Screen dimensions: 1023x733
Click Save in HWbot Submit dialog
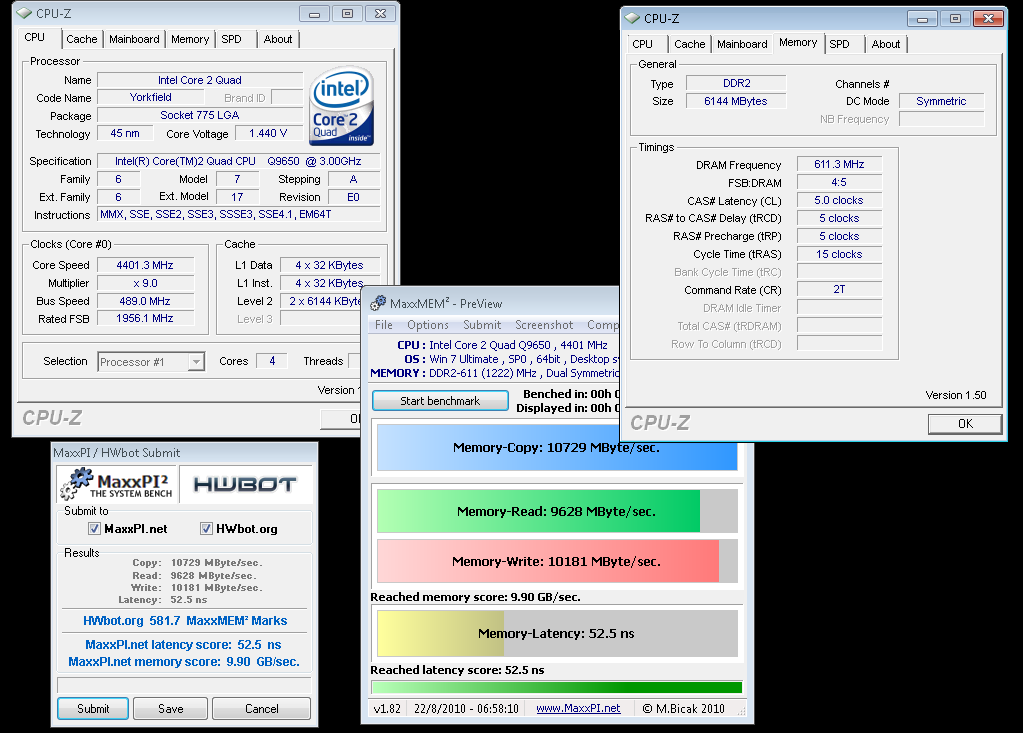point(170,709)
